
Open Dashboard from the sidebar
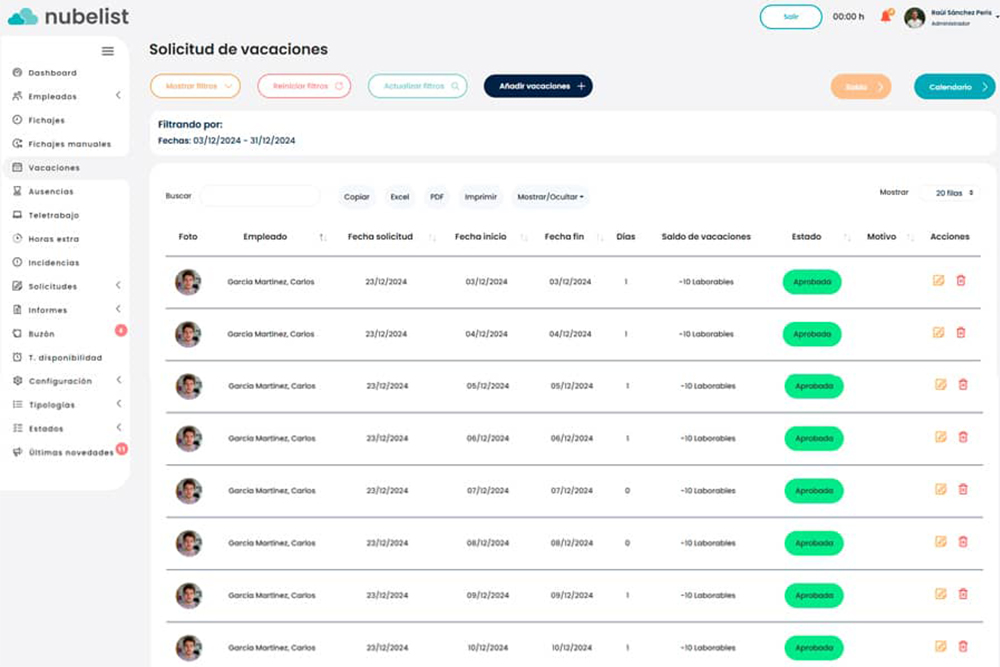click(x=52, y=73)
